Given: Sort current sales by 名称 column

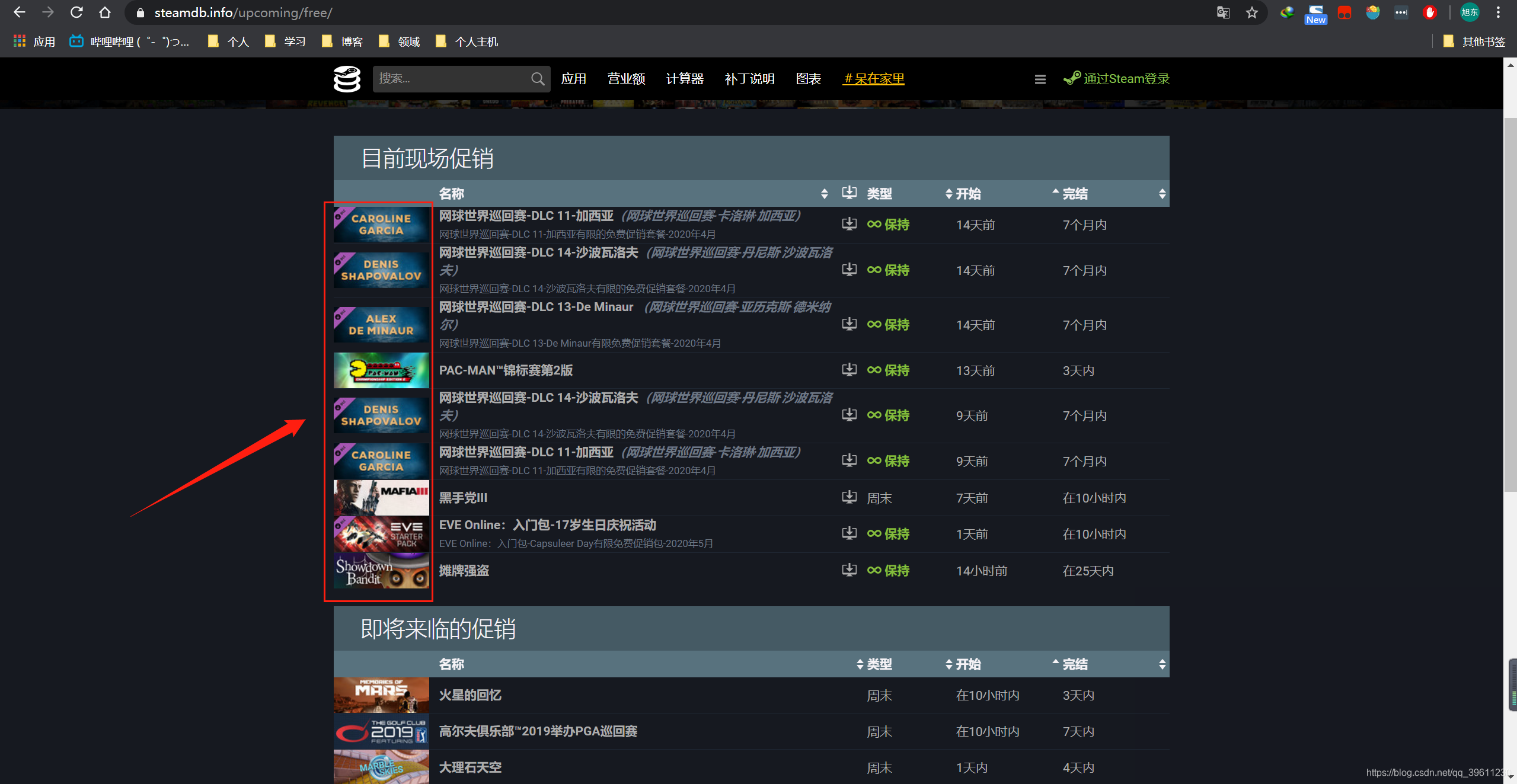Looking at the screenshot, I should 452,194.
